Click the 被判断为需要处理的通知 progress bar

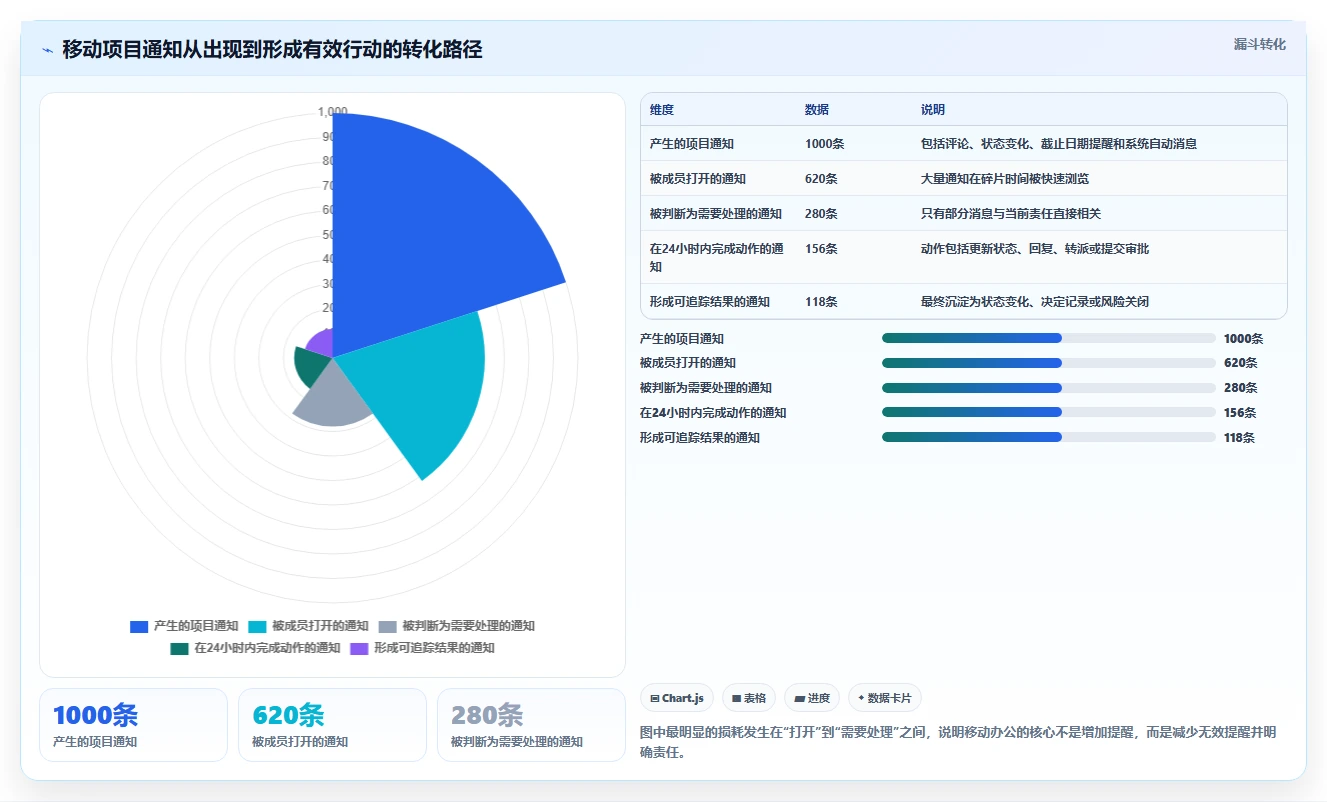point(1049,388)
